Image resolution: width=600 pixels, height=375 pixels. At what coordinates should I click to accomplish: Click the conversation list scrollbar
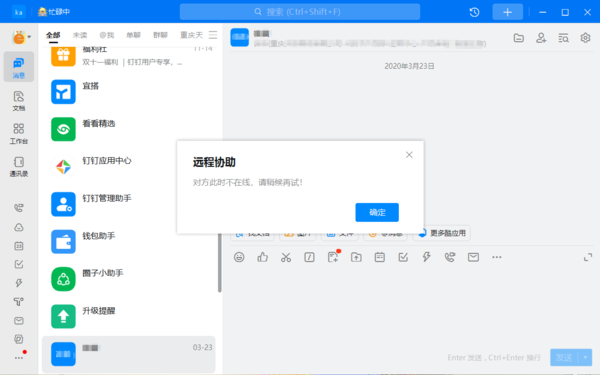click(x=220, y=262)
